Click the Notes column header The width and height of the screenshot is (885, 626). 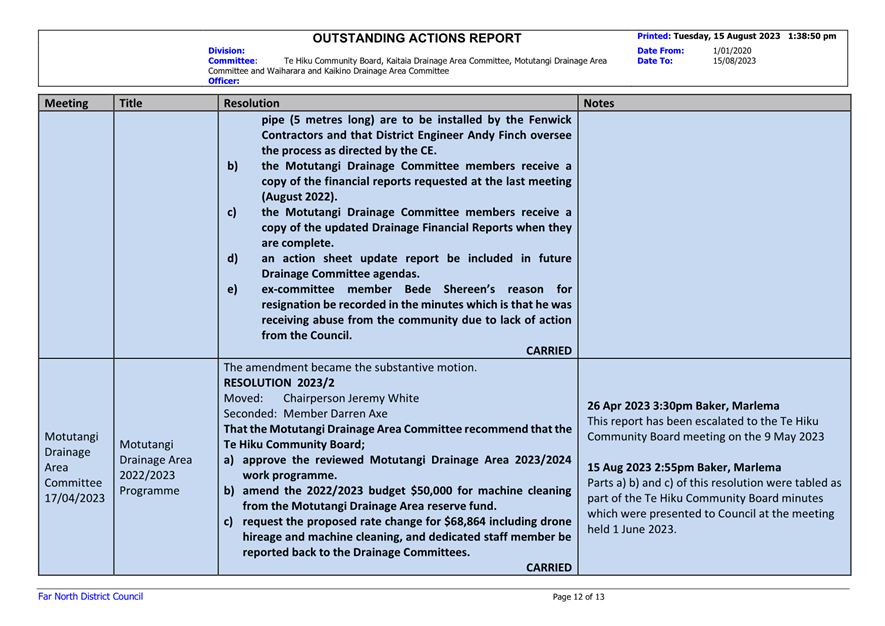(x=600, y=102)
